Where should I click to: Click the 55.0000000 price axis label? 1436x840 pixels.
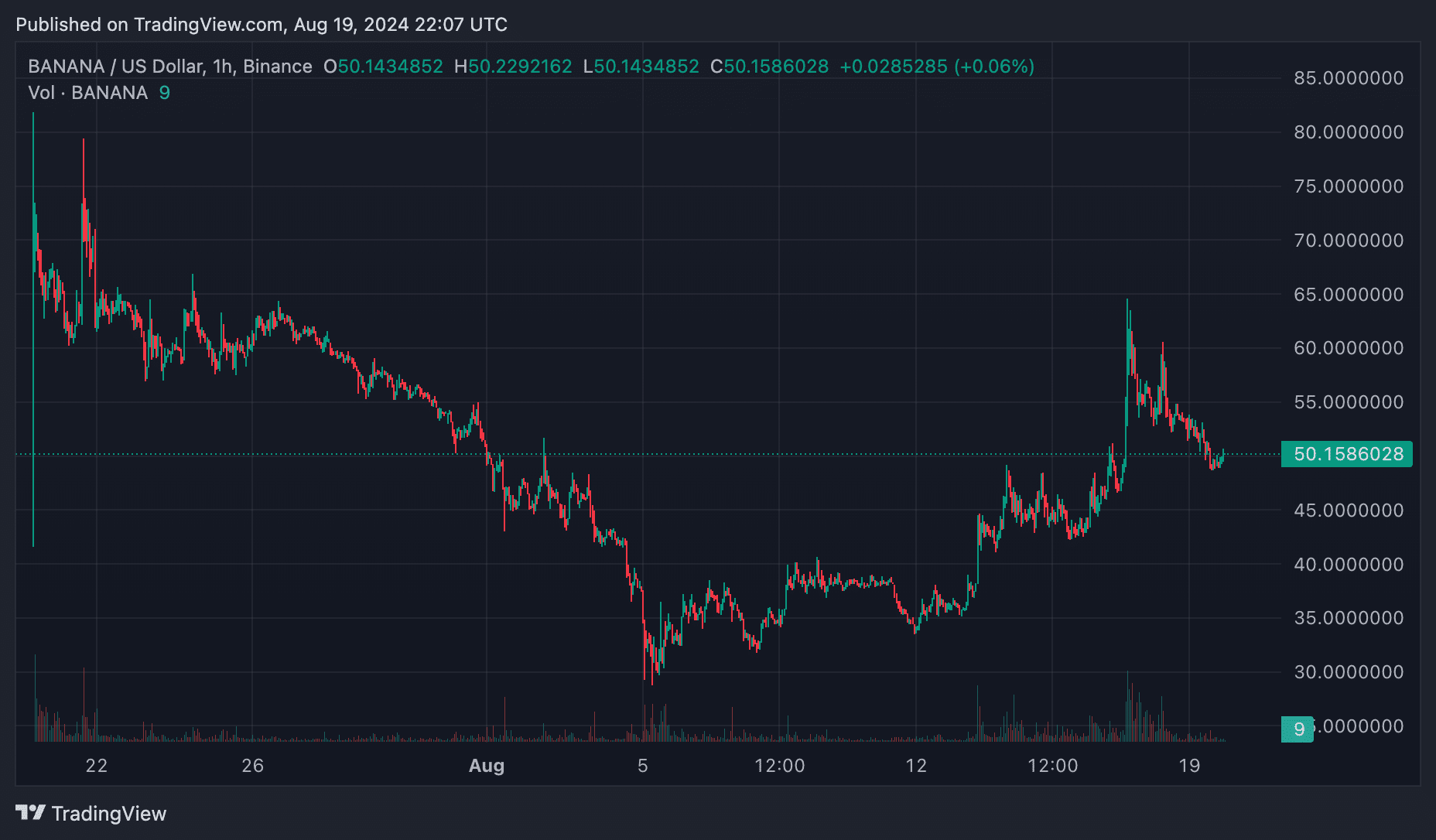(x=1349, y=402)
